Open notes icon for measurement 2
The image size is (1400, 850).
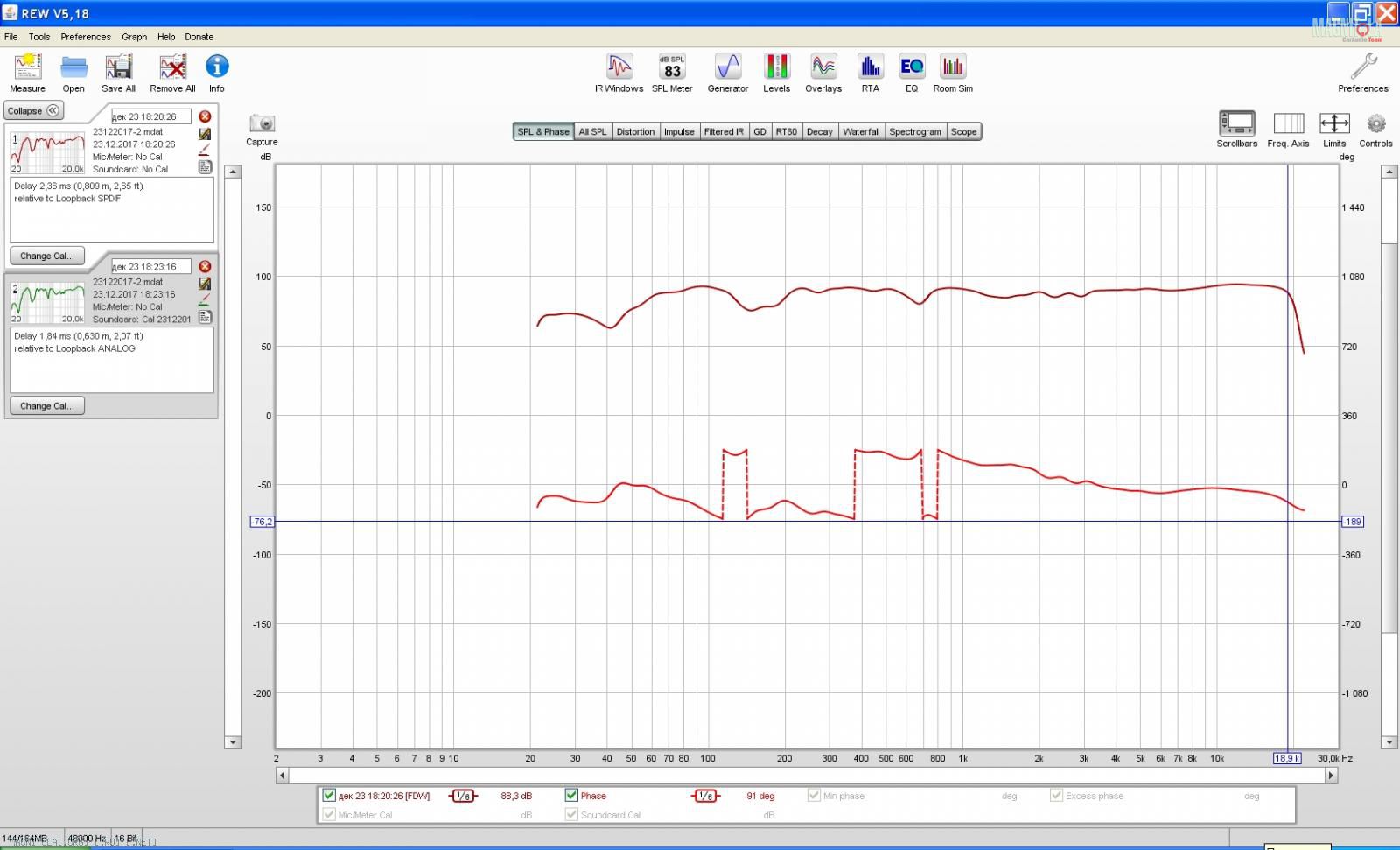point(205,316)
